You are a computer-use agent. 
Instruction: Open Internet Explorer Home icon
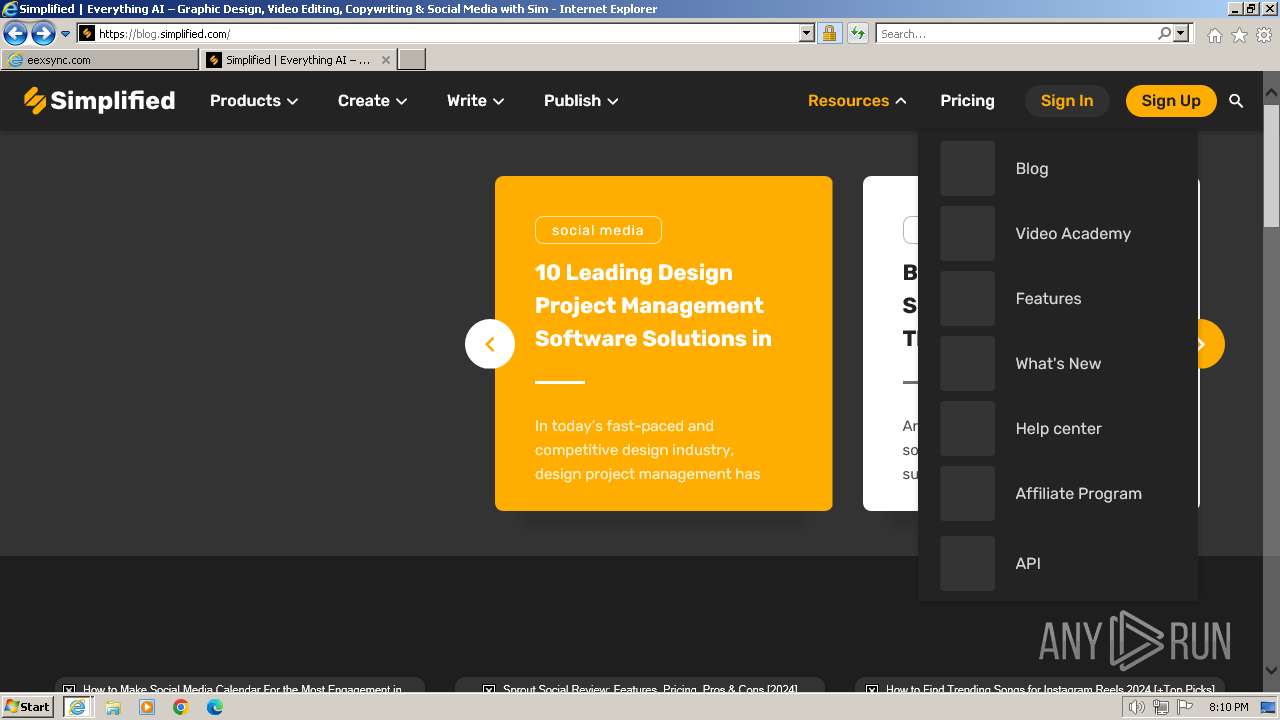click(1214, 35)
